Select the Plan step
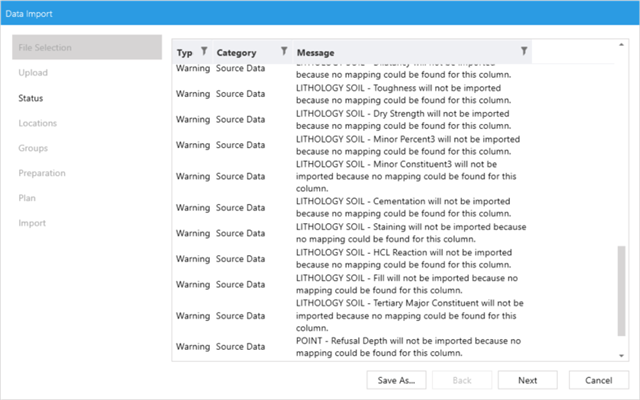The width and height of the screenshot is (640, 400). [x=27, y=198]
